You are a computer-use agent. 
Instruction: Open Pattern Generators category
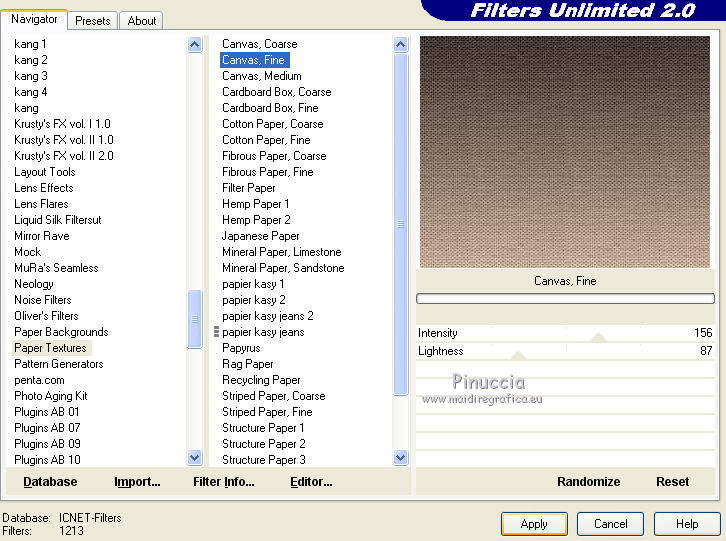pyautogui.click(x=58, y=364)
